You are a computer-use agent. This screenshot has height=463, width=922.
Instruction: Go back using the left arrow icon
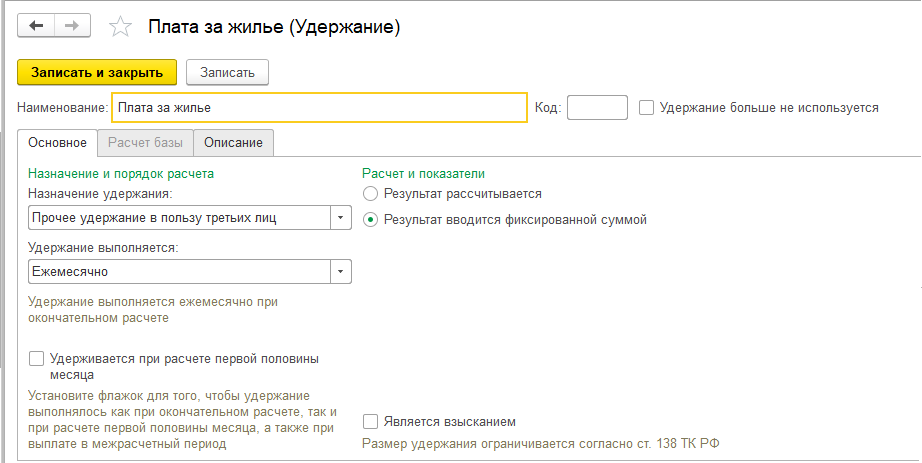point(36,26)
